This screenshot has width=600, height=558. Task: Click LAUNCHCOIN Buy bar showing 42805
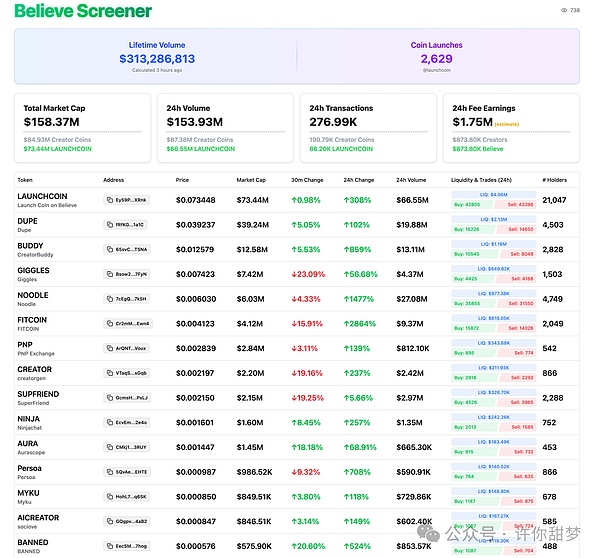click(472, 204)
